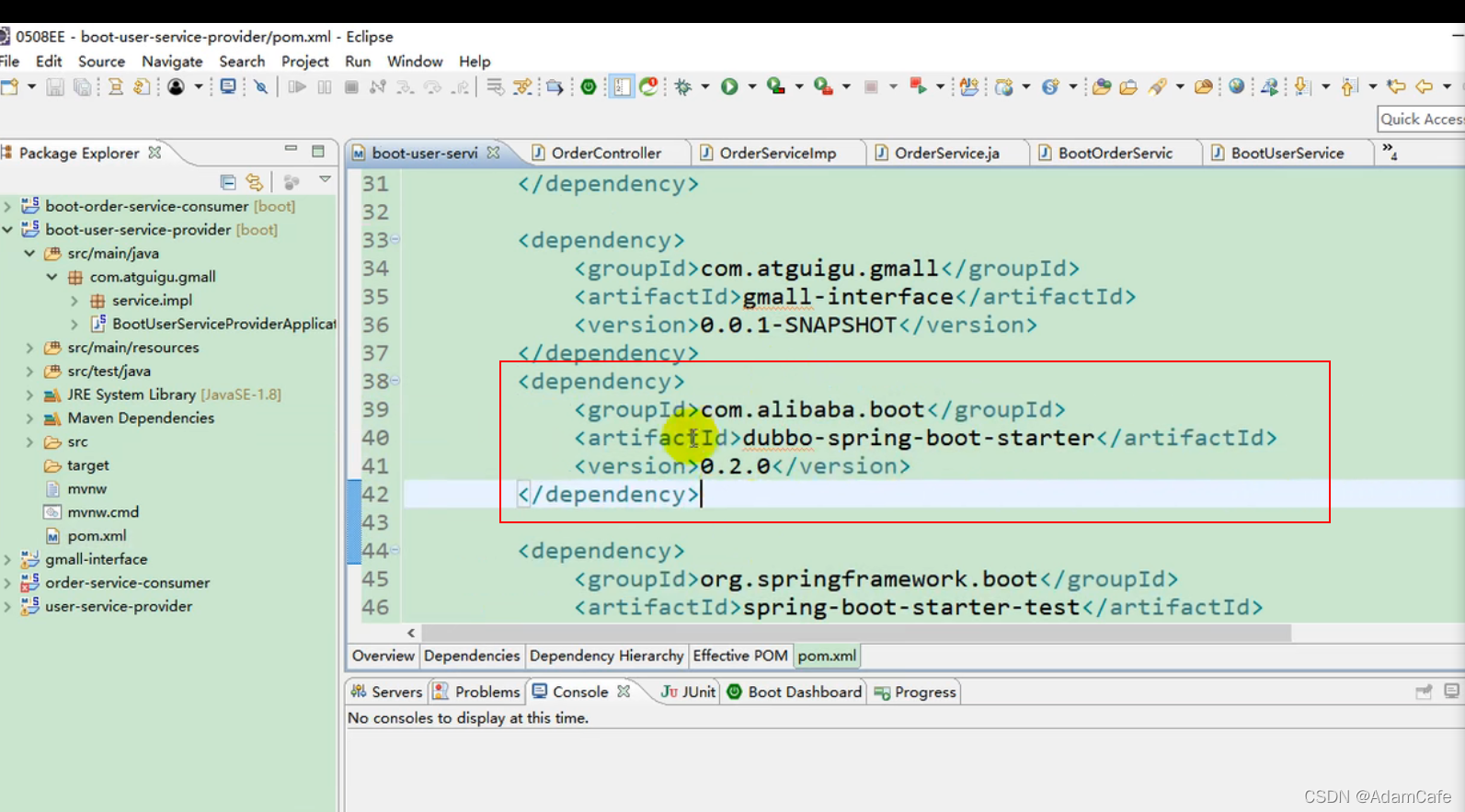
Task: Click the Previous Annotation icon
Action: (1349, 86)
